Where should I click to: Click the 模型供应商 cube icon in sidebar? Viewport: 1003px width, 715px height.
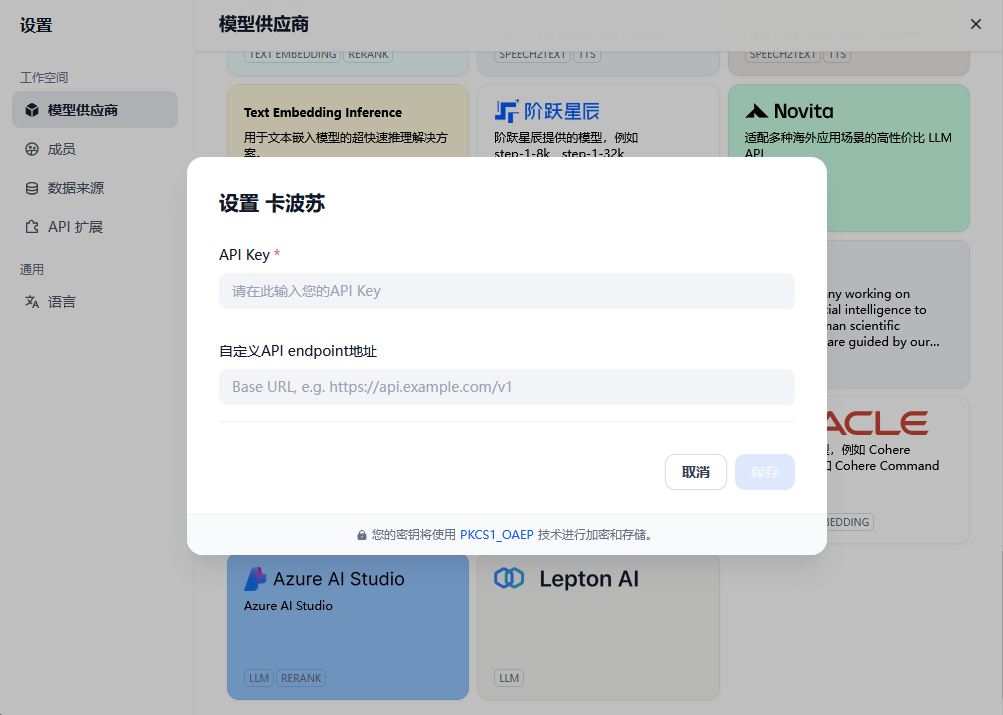point(32,110)
